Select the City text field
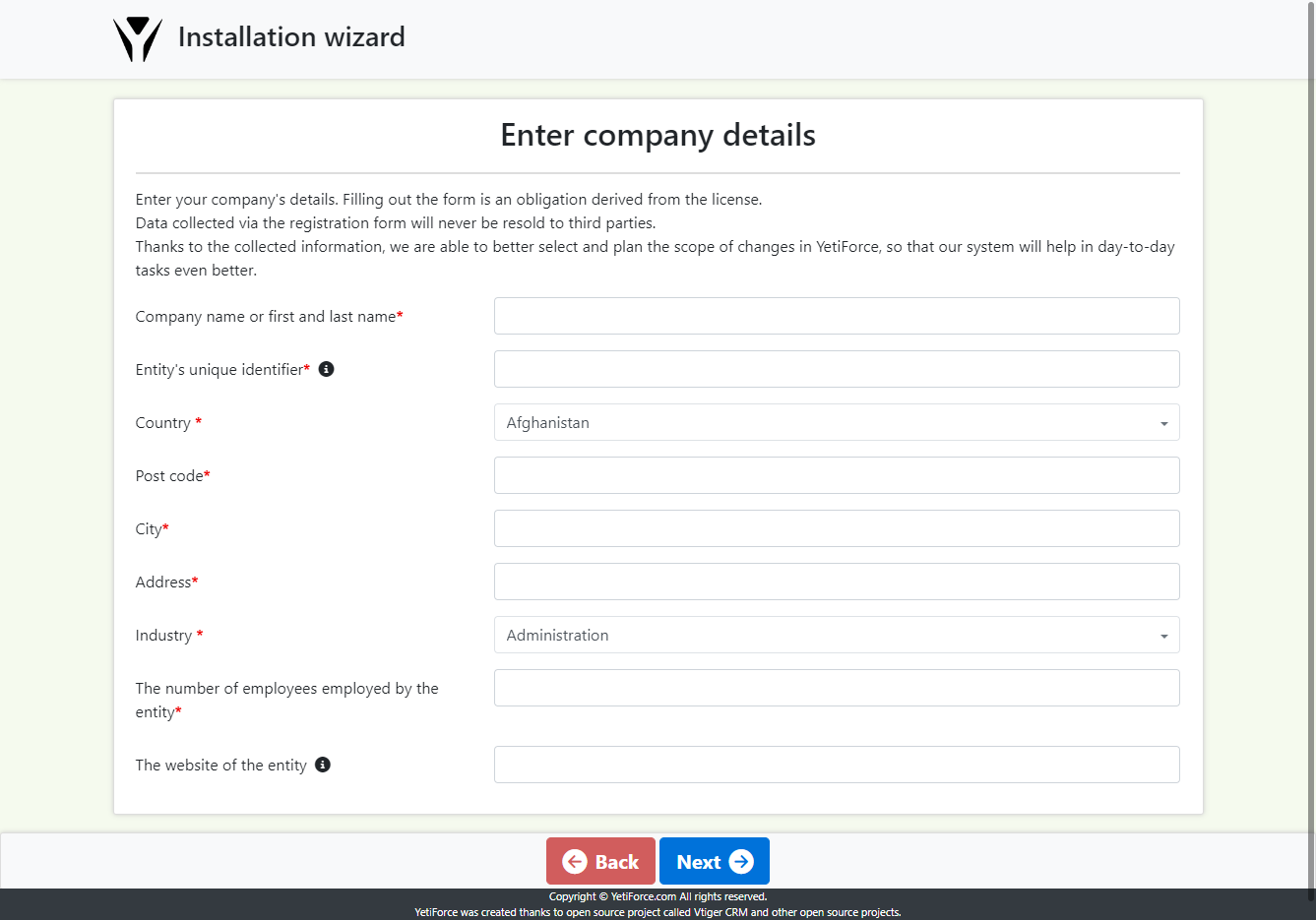Image resolution: width=1316 pixels, height=920 pixels. [836, 528]
